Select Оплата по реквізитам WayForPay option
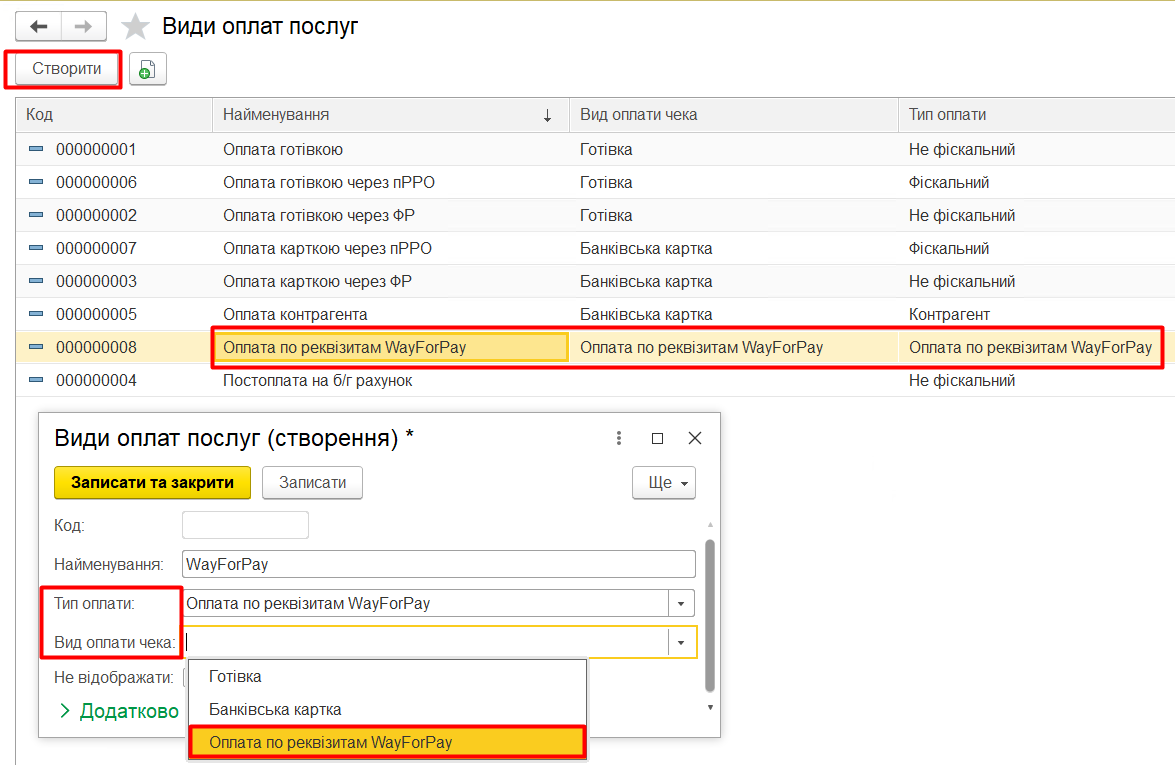The width and height of the screenshot is (1175, 765). pyautogui.click(x=330, y=742)
